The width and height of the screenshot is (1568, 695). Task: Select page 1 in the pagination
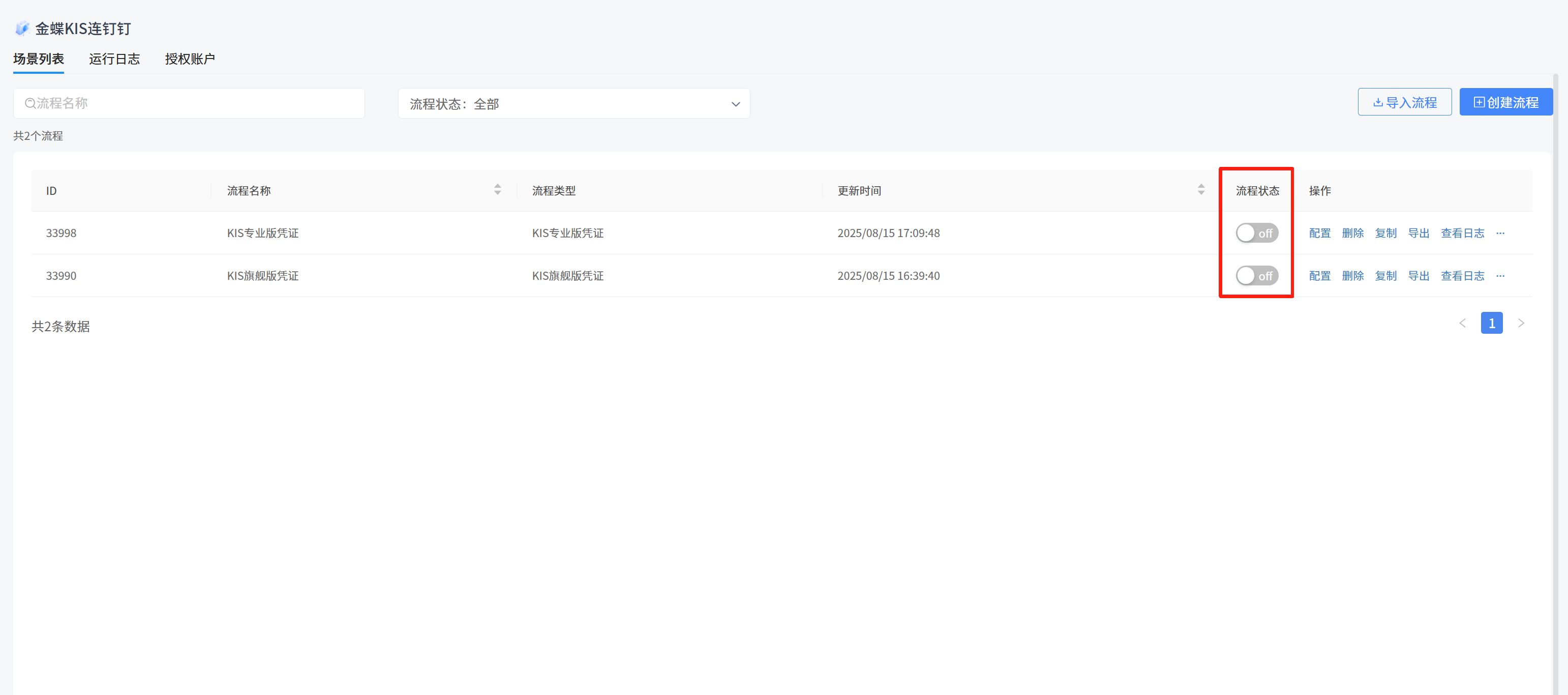pos(1491,324)
